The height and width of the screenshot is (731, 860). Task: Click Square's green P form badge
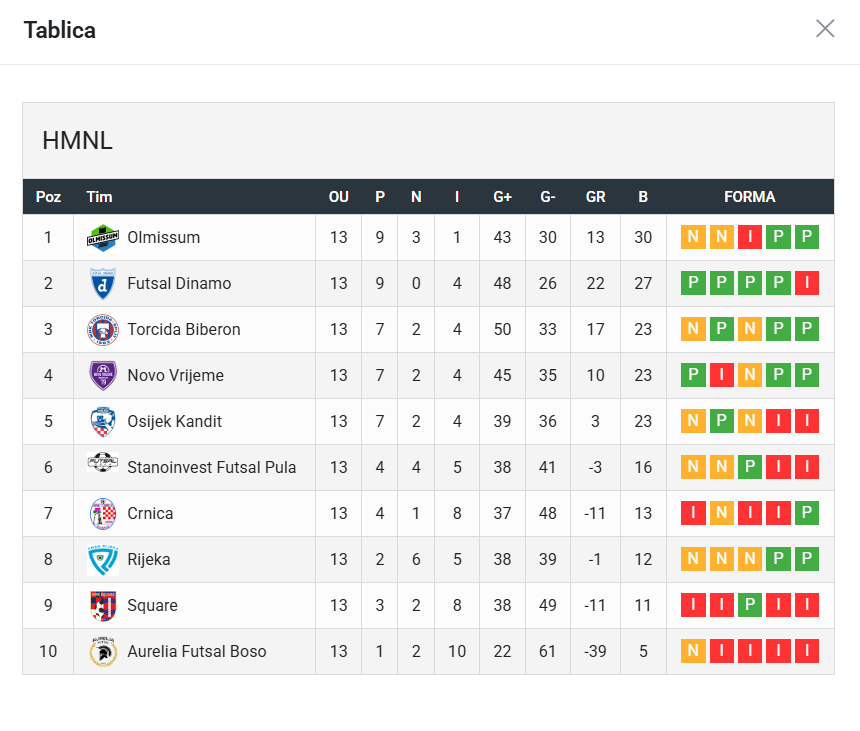[750, 606]
